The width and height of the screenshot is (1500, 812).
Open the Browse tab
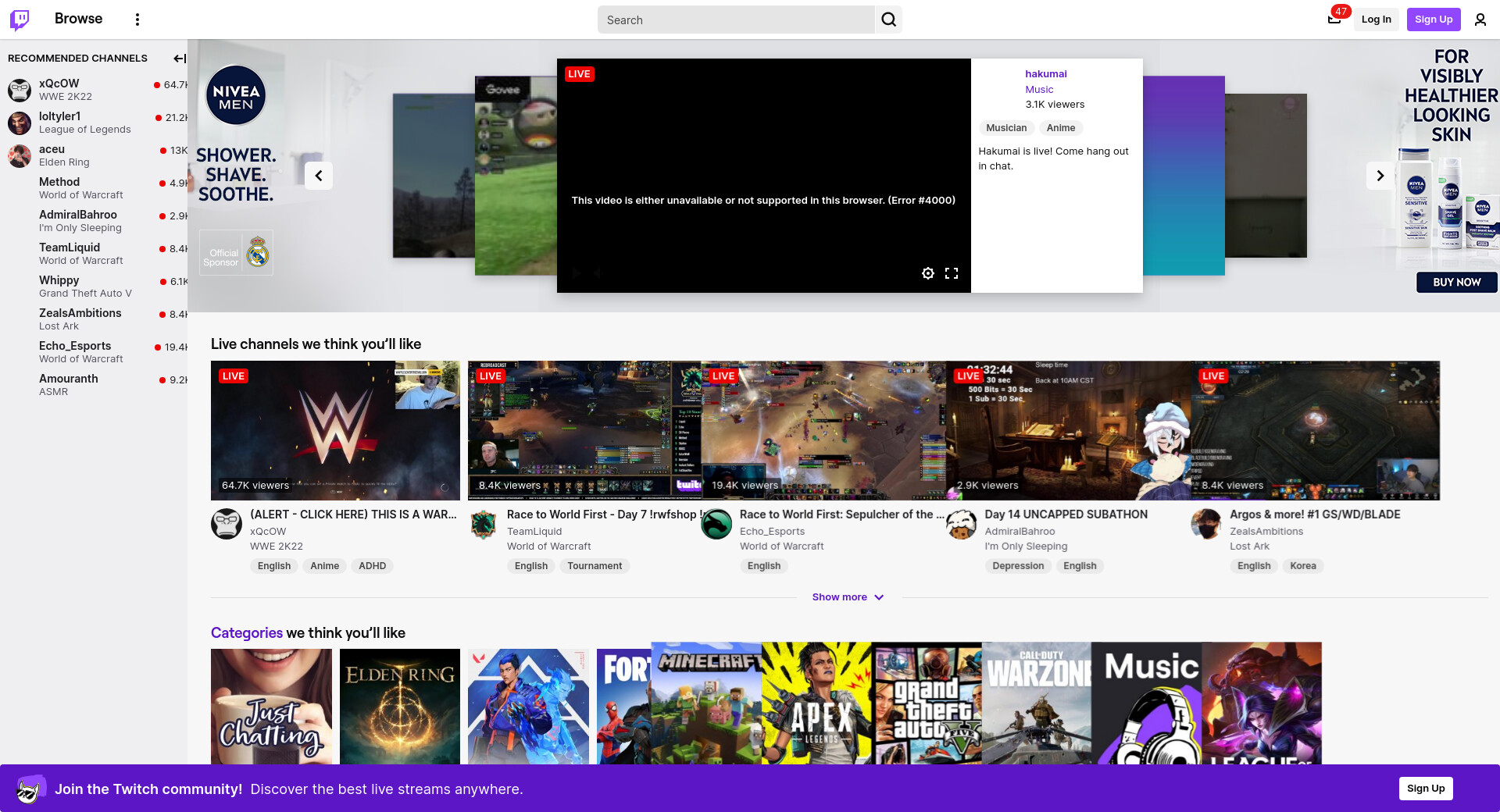coord(78,19)
